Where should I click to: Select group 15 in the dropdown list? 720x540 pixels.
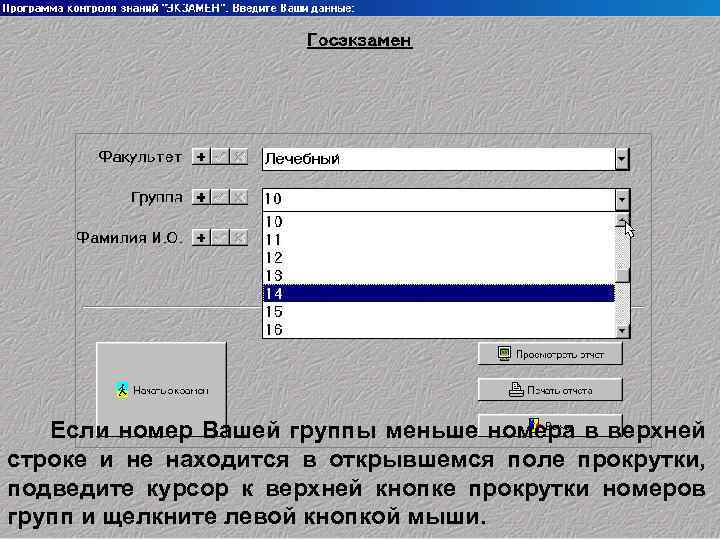[x=439, y=311]
